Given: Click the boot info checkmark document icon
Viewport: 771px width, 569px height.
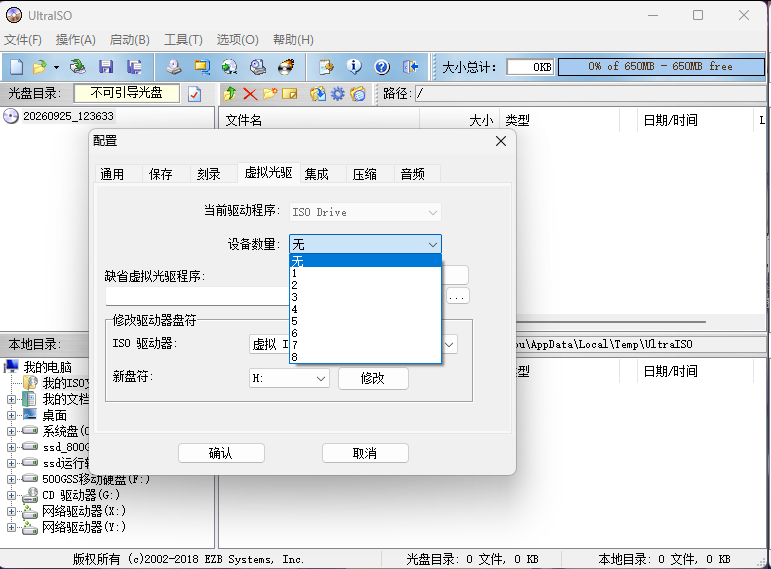Looking at the screenshot, I should [195, 93].
